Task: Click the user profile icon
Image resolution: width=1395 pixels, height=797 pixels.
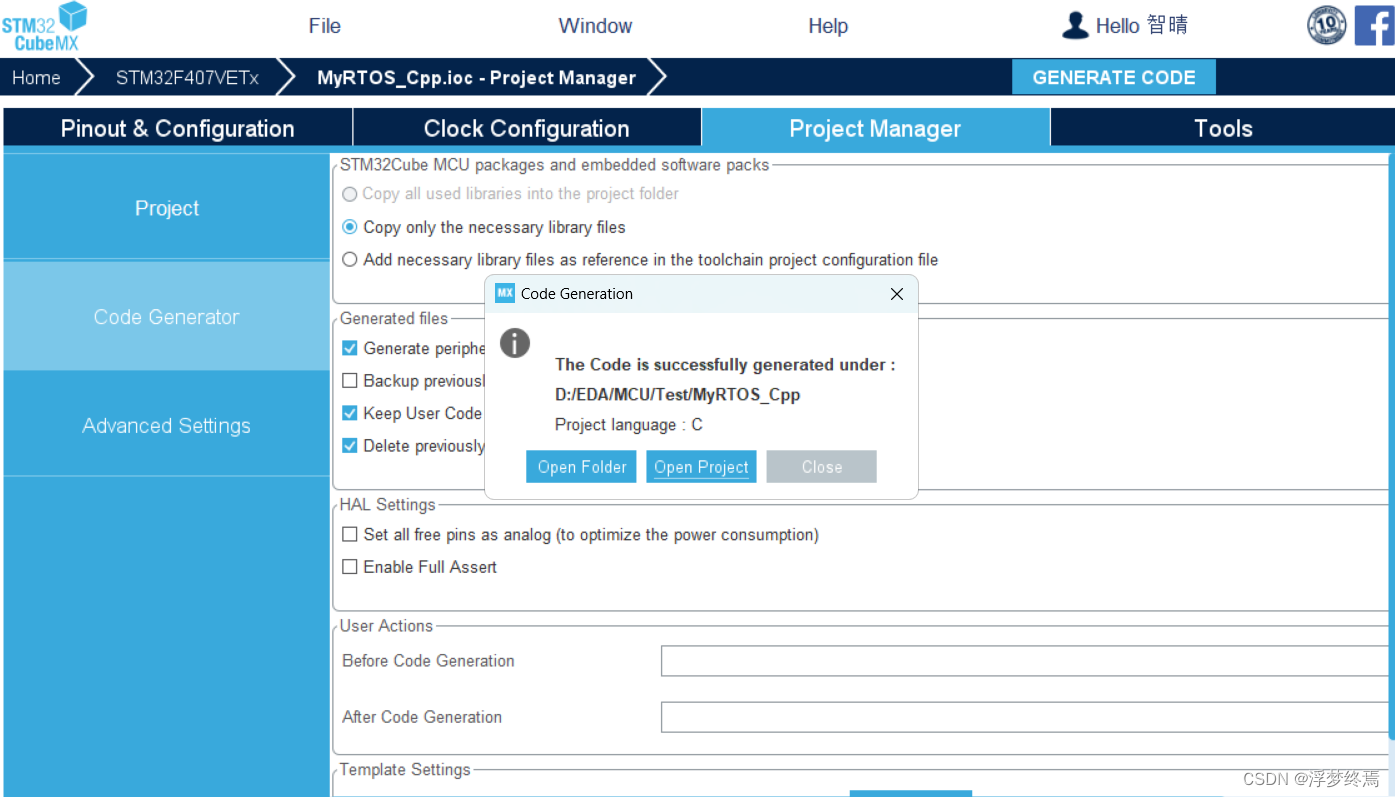Action: (x=1075, y=26)
